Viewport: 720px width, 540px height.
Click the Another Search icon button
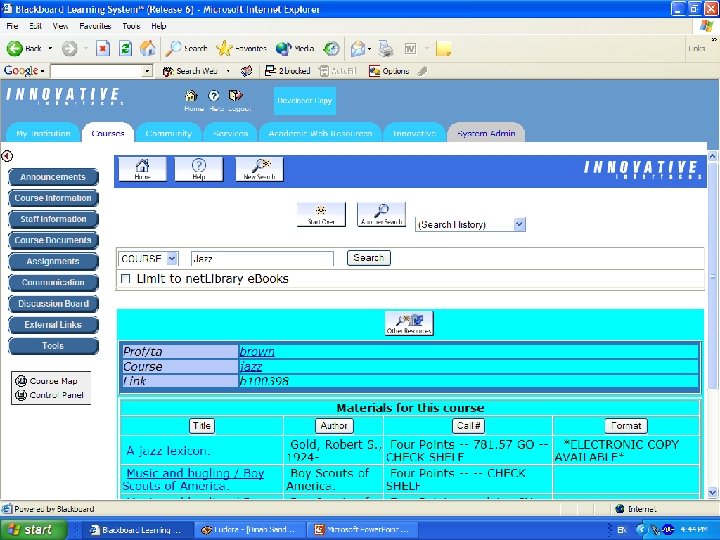381,214
